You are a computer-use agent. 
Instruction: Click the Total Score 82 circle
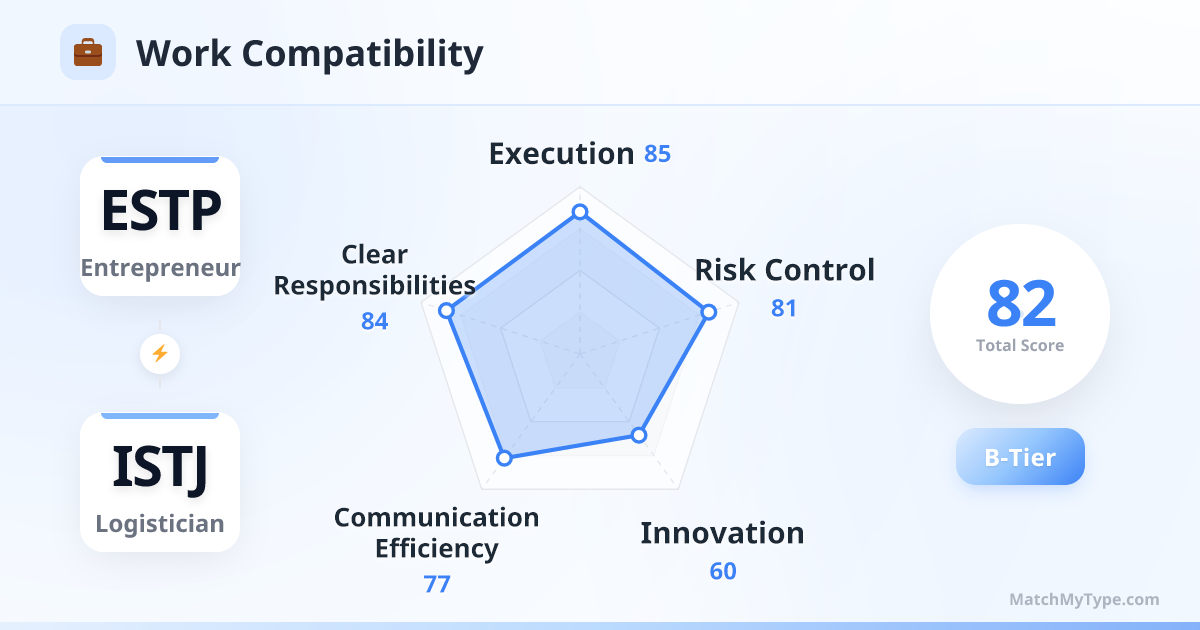point(1020,314)
